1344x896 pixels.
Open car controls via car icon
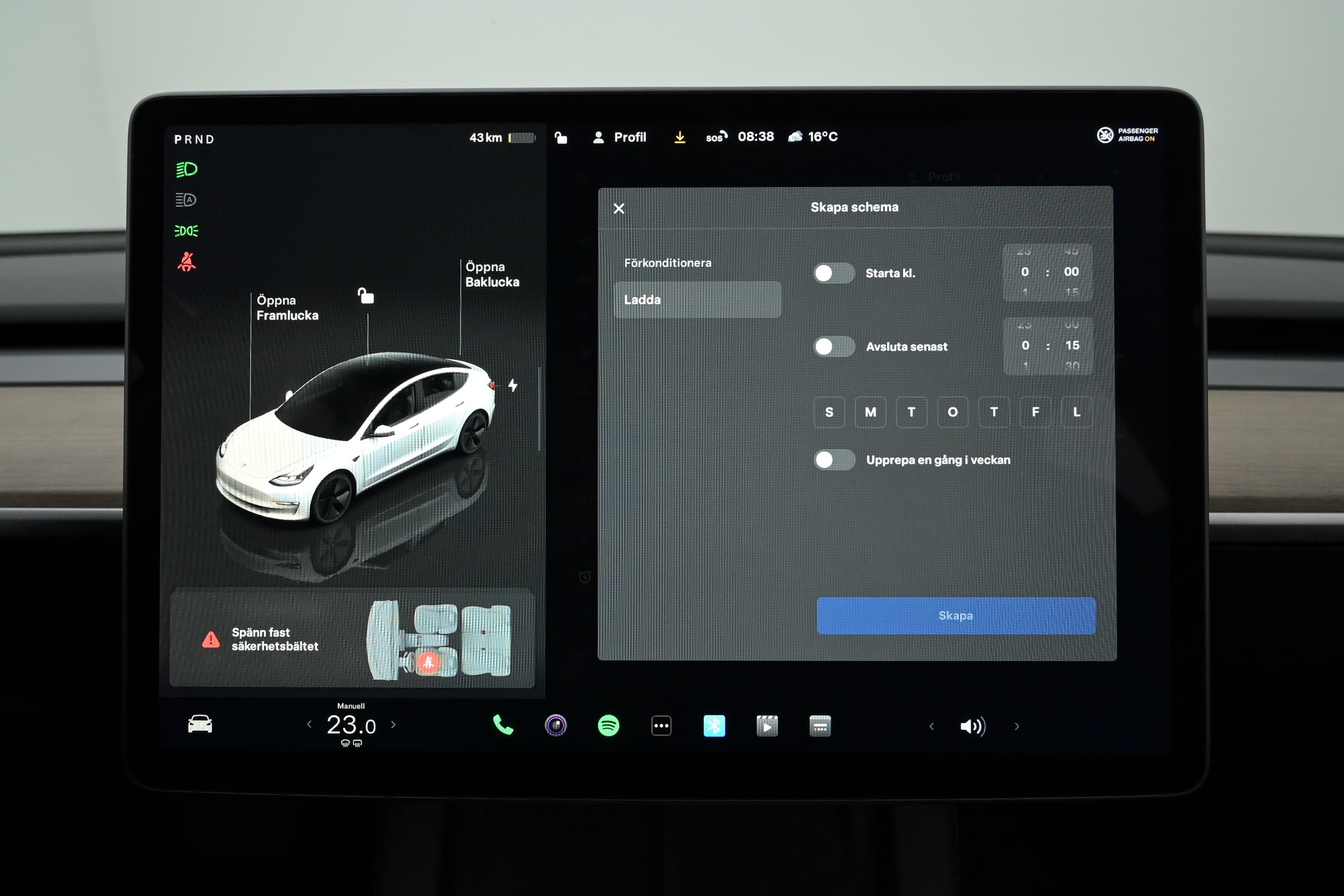pos(200,724)
